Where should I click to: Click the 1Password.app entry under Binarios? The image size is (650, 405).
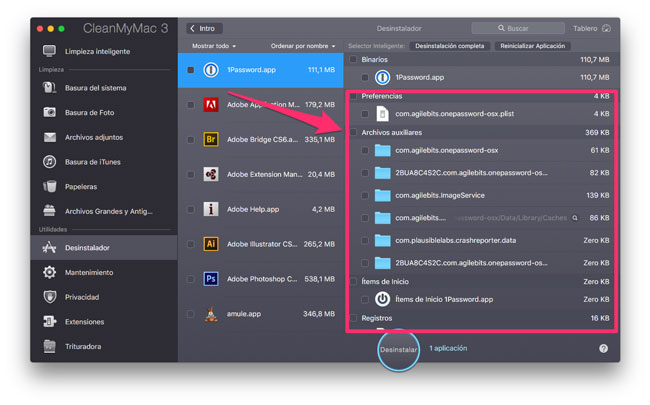click(420, 77)
